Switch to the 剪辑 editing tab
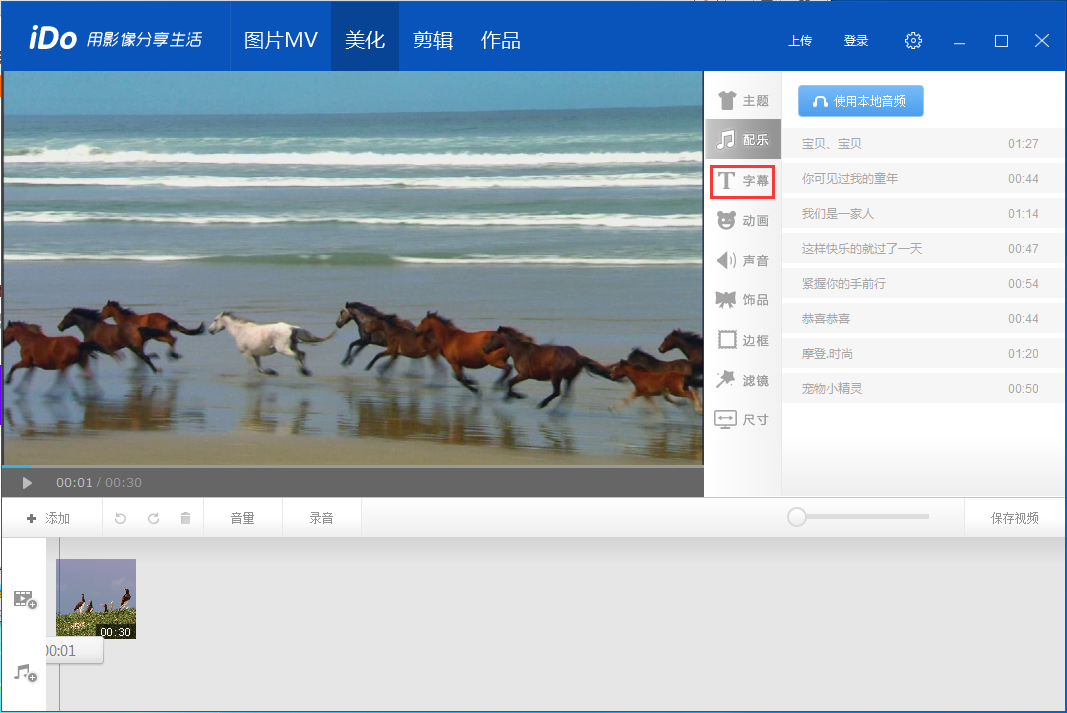 click(433, 41)
